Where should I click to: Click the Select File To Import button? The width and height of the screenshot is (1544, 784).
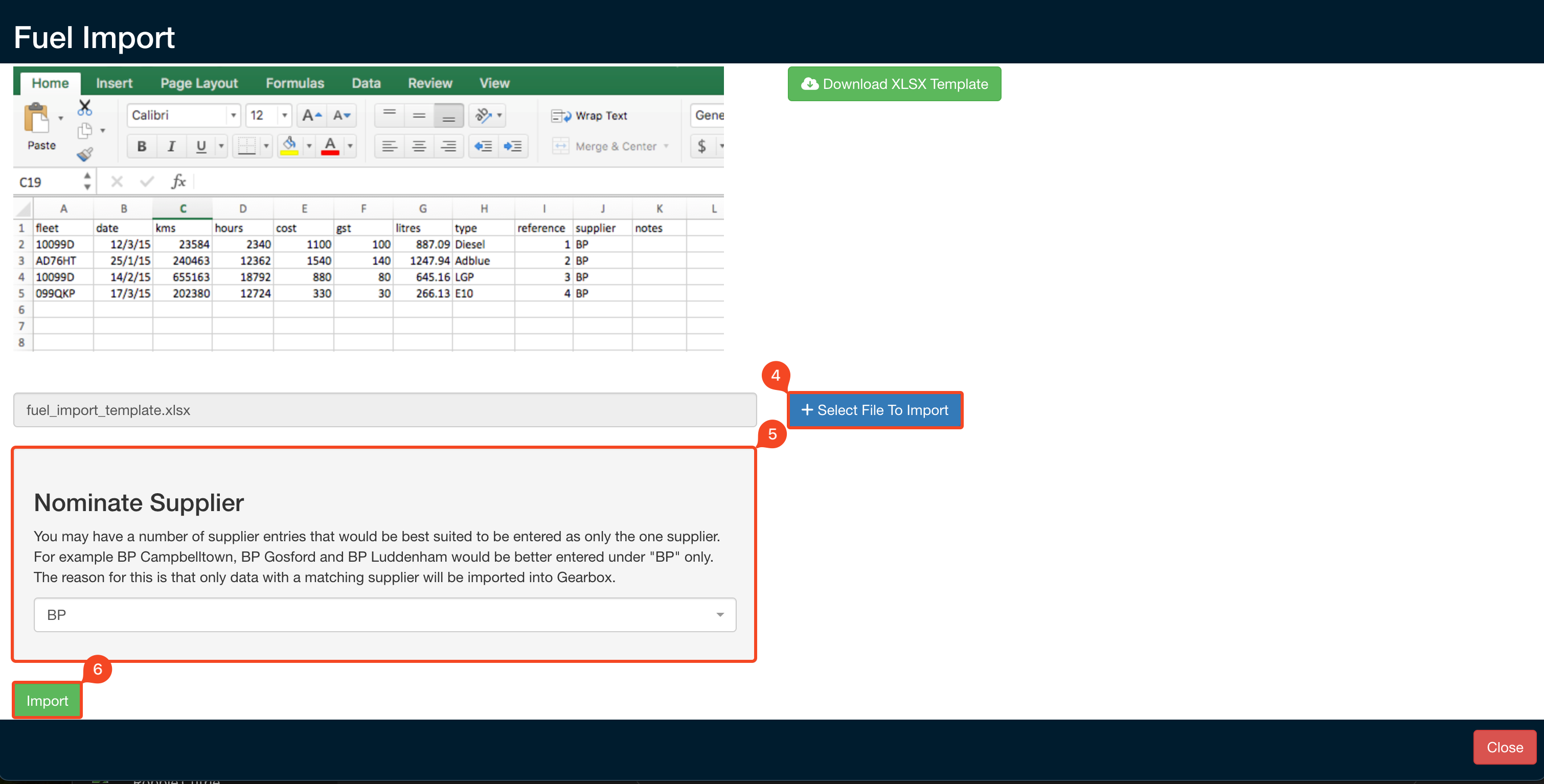pos(875,410)
